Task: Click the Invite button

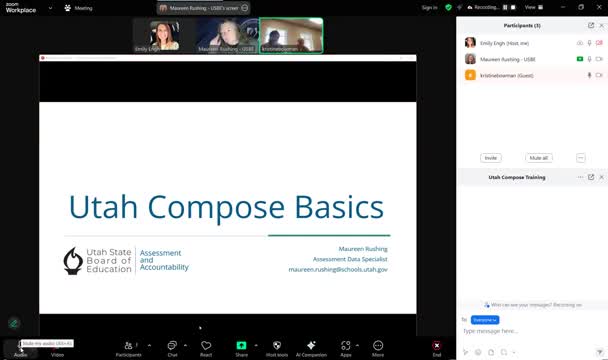Action: 491,158
